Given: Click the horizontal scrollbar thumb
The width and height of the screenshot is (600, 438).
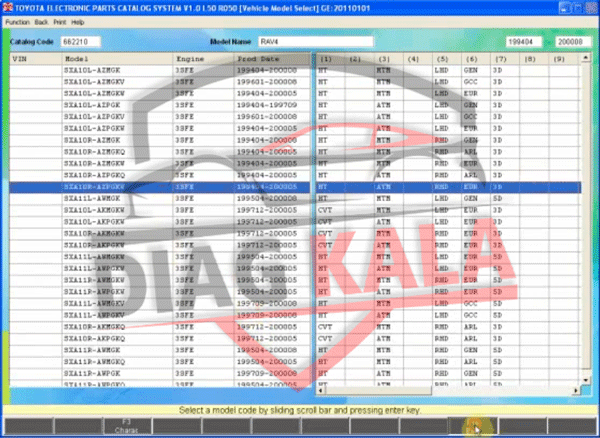Looking at the screenshot, I should pos(378,391).
